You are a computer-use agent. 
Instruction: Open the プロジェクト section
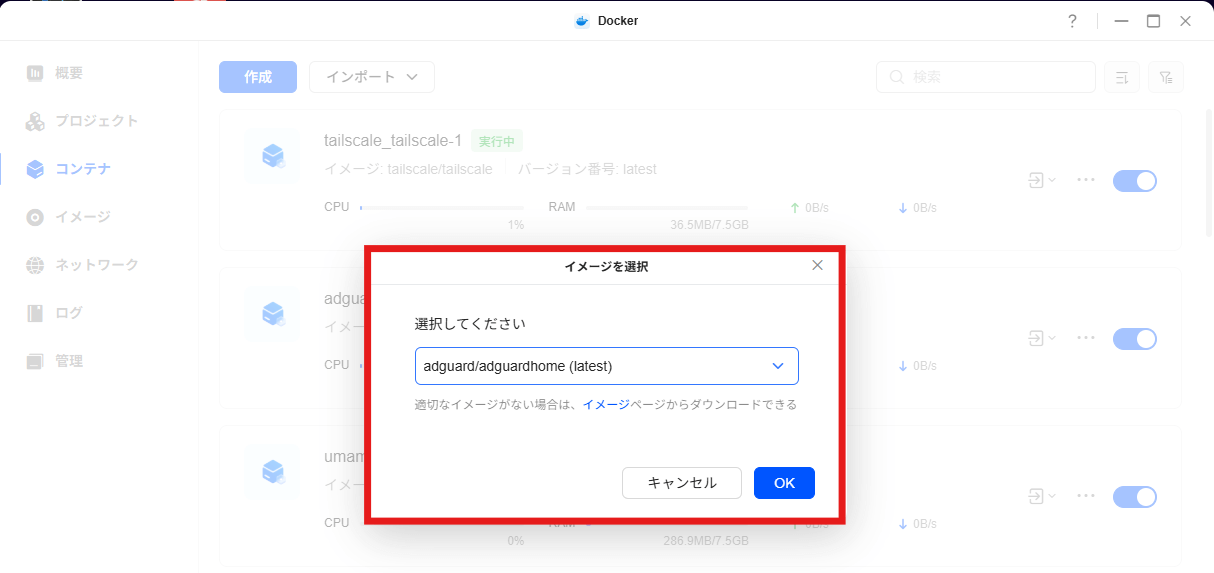click(x=82, y=121)
